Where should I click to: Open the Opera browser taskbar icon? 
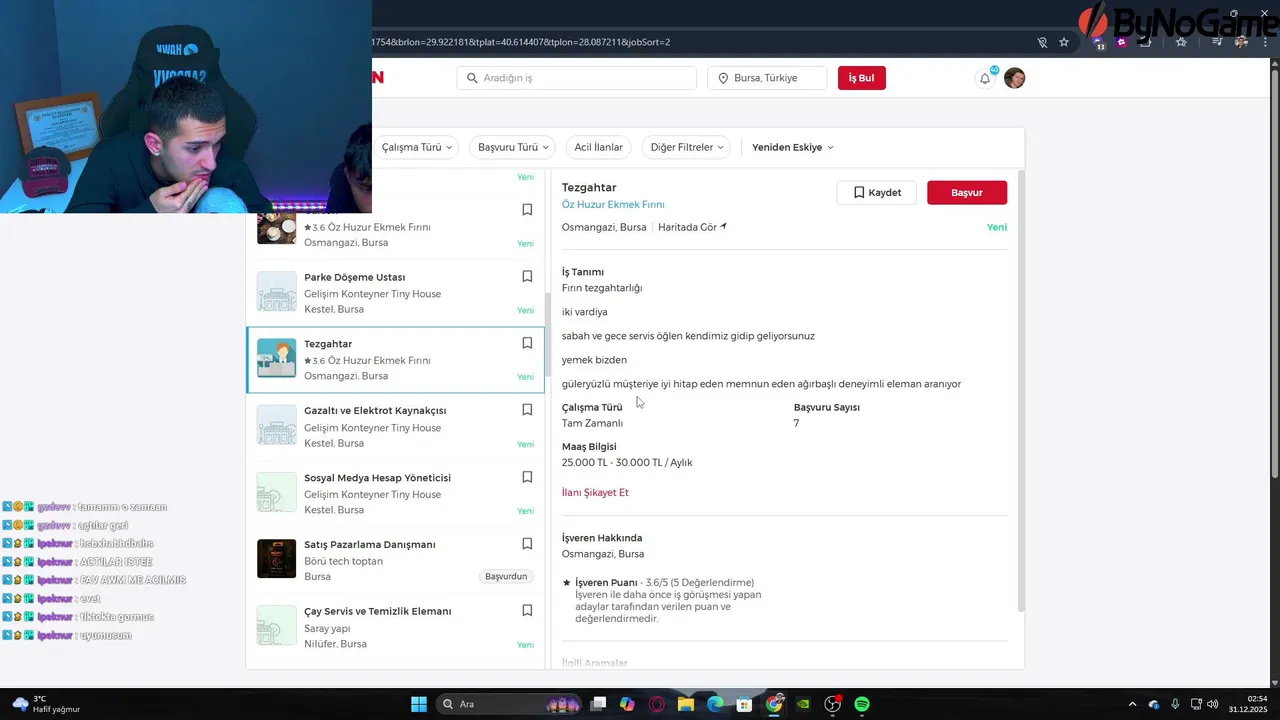click(x=657, y=704)
